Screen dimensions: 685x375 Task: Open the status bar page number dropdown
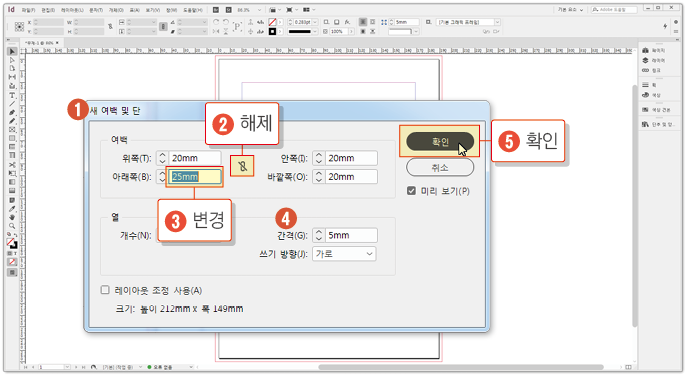tap(67, 367)
